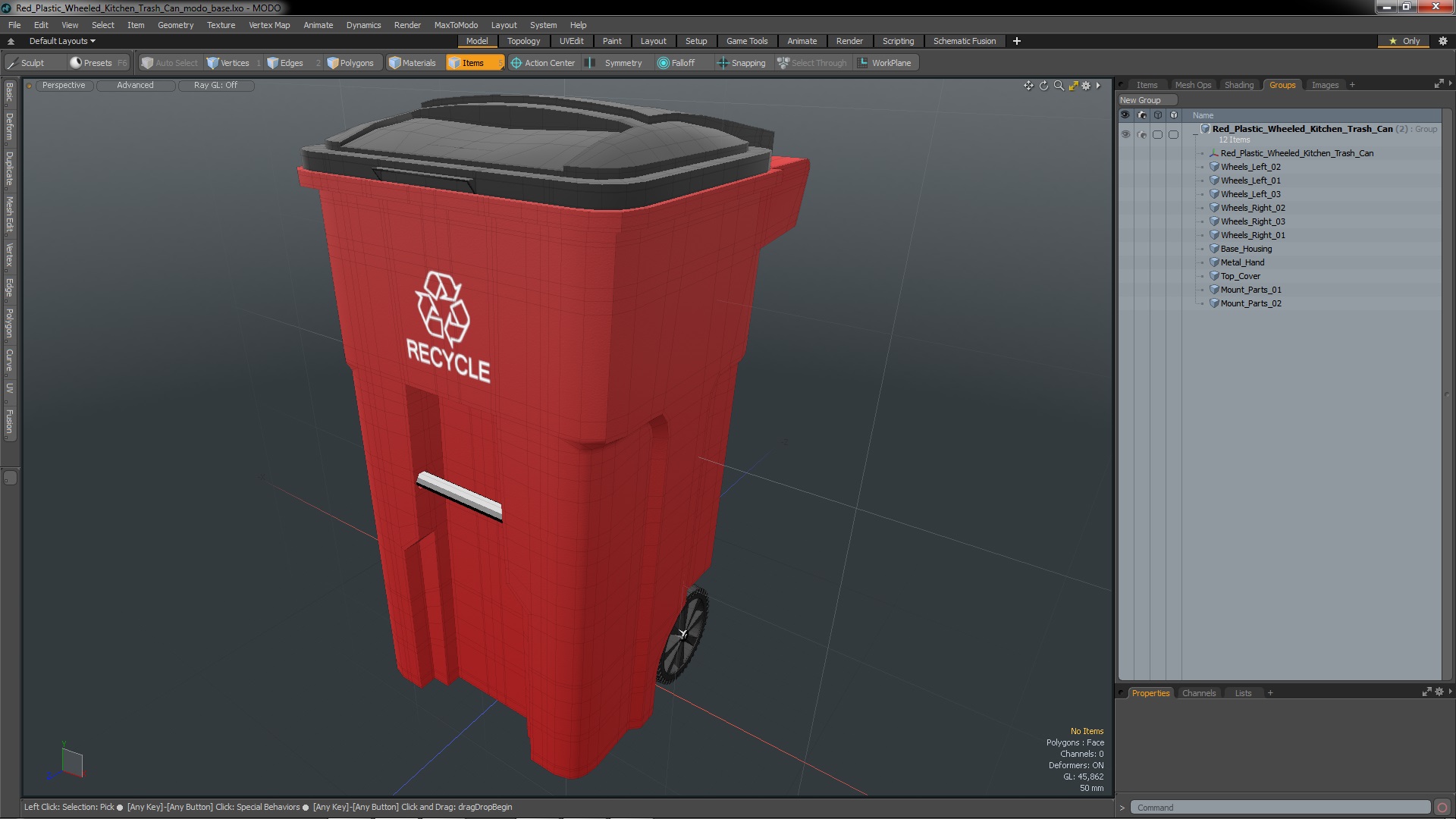Maximize the 3D viewport
Viewport: 1456px width, 819px height.
click(x=1073, y=86)
